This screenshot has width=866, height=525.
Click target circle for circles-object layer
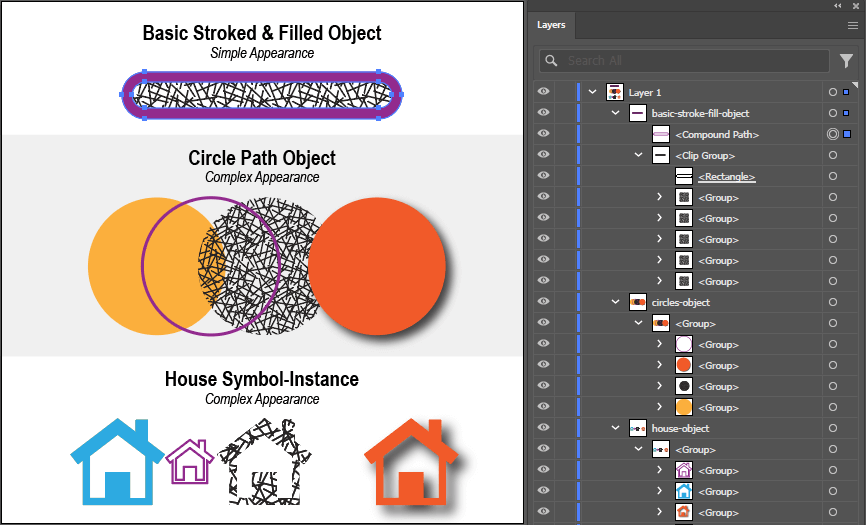832,302
